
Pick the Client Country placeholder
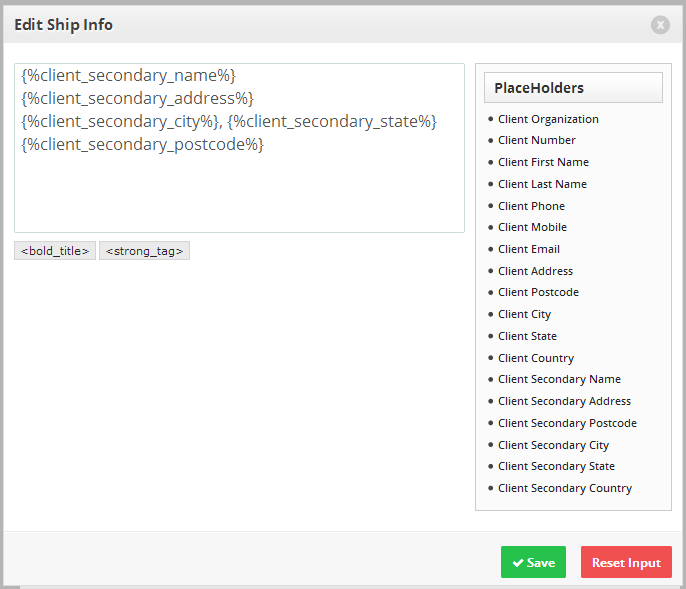(x=536, y=358)
